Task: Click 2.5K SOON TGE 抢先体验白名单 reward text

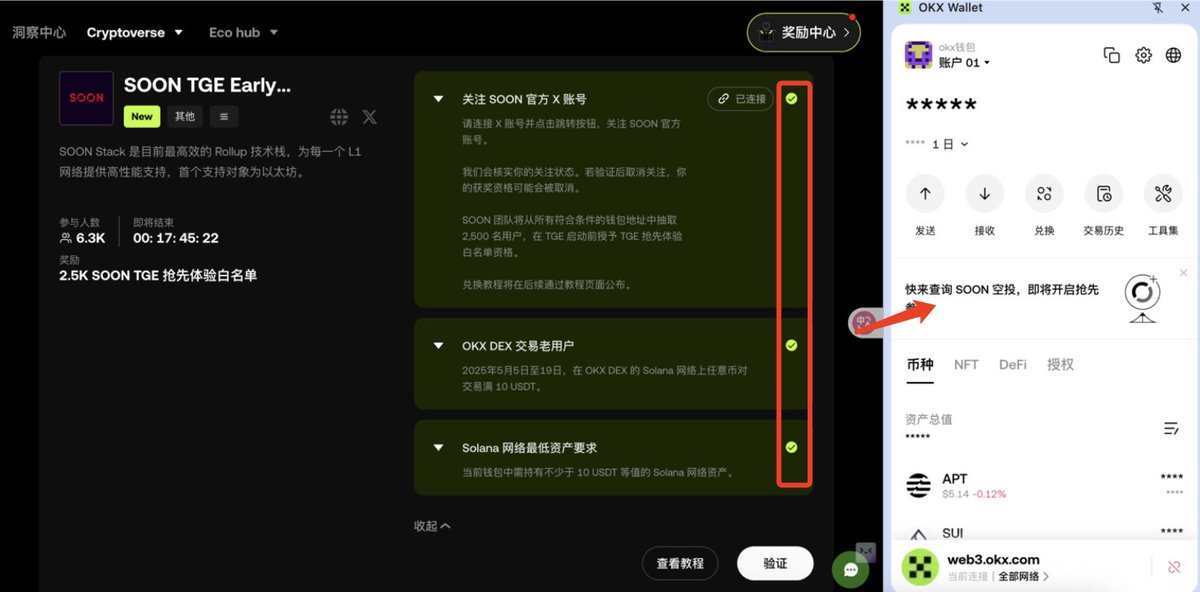Action: [x=158, y=275]
